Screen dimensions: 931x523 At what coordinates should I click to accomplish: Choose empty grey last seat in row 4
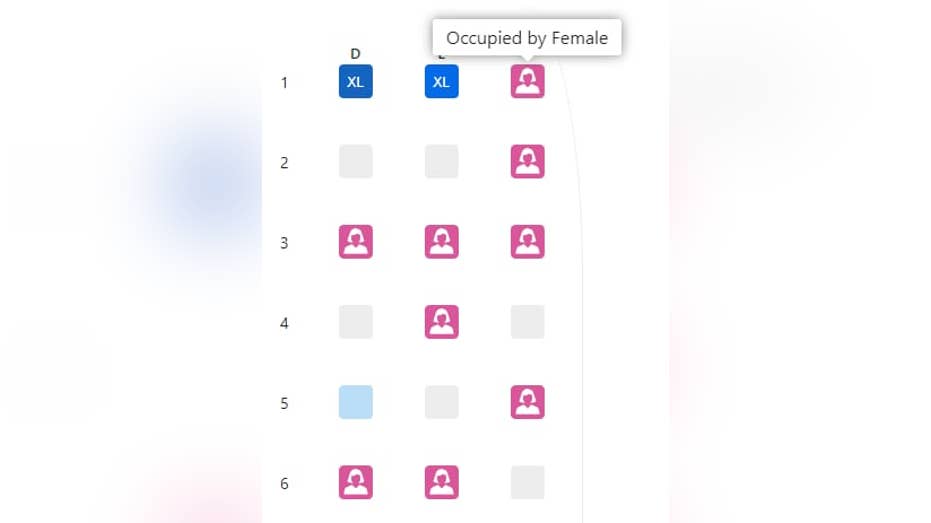[527, 322]
